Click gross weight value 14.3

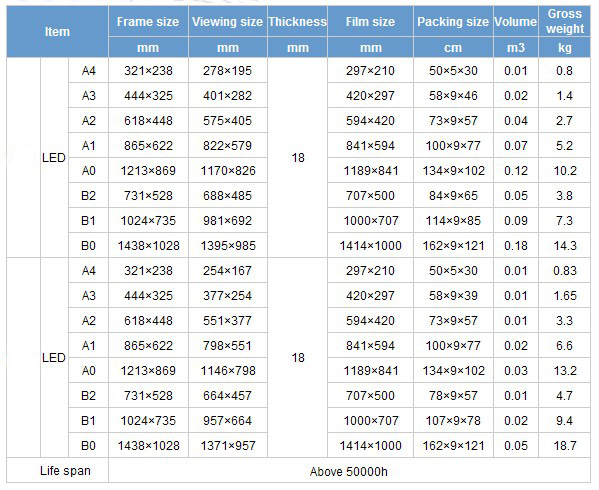pos(565,246)
